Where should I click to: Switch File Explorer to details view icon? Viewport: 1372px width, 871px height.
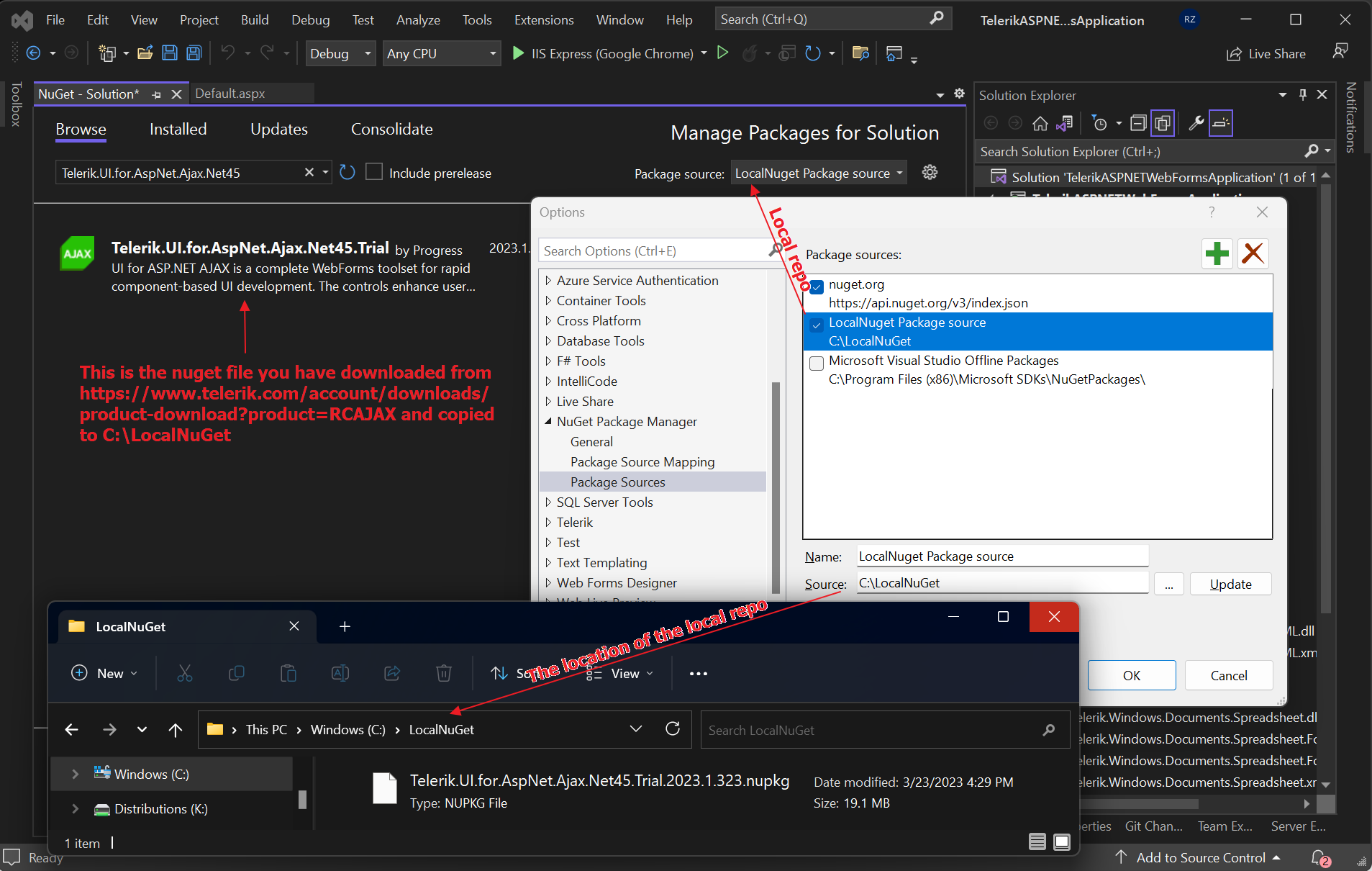pyautogui.click(x=1037, y=842)
